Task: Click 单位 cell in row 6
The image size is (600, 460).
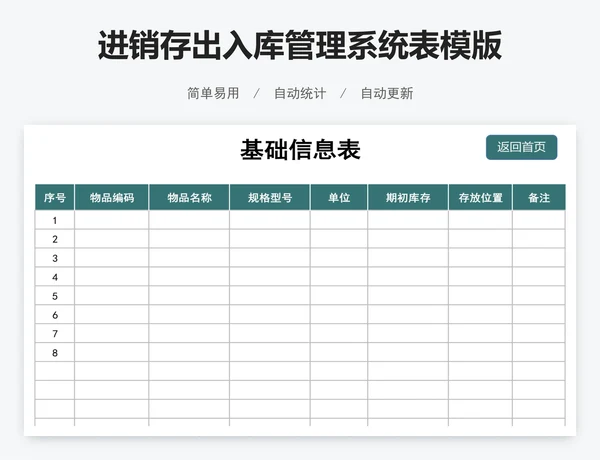Action: pyautogui.click(x=339, y=315)
